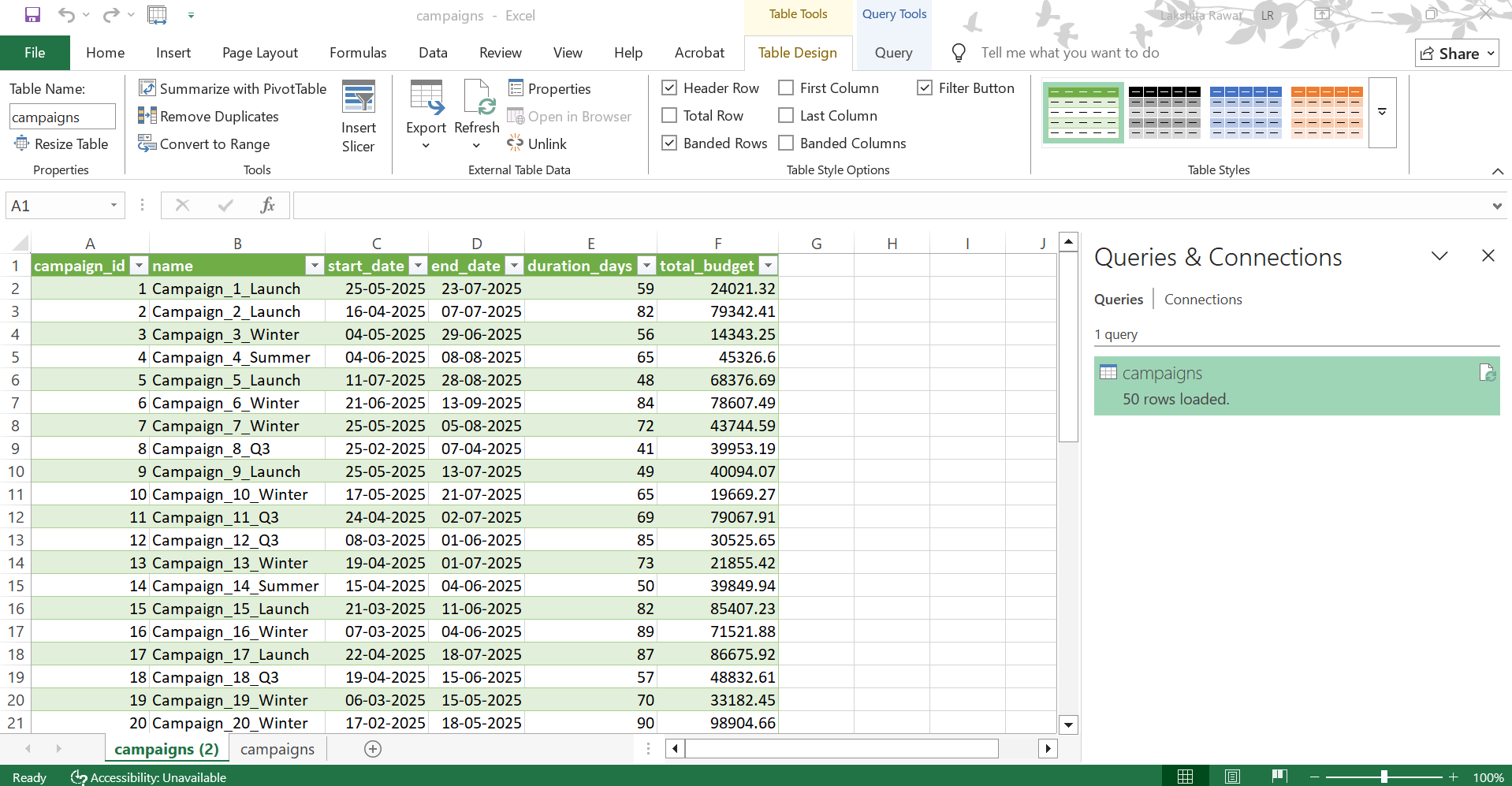The width and height of the screenshot is (1512, 786).
Task: Switch to the campaigns sheet tab
Action: (x=277, y=749)
